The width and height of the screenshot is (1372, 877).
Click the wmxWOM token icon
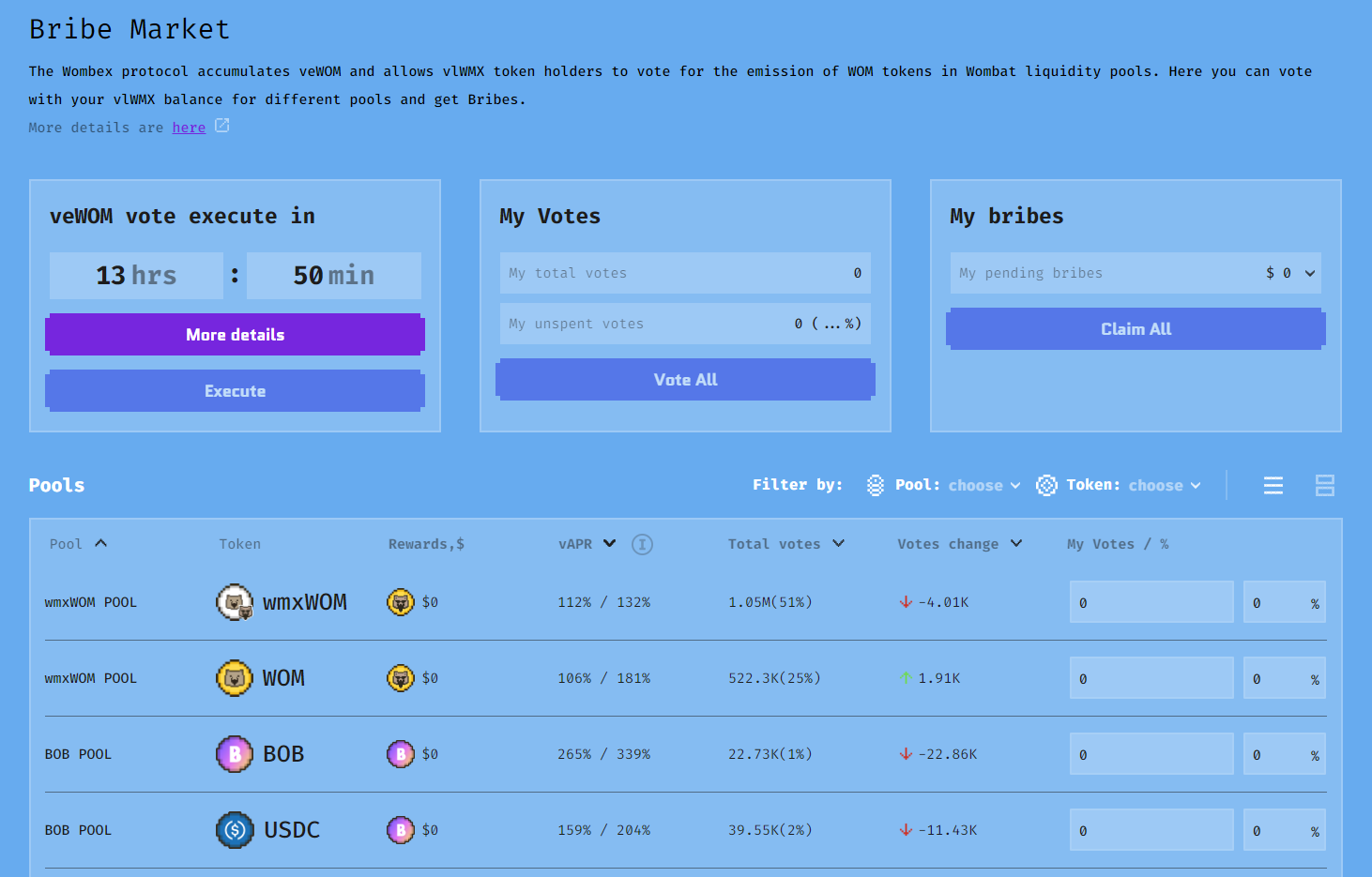[x=235, y=602]
